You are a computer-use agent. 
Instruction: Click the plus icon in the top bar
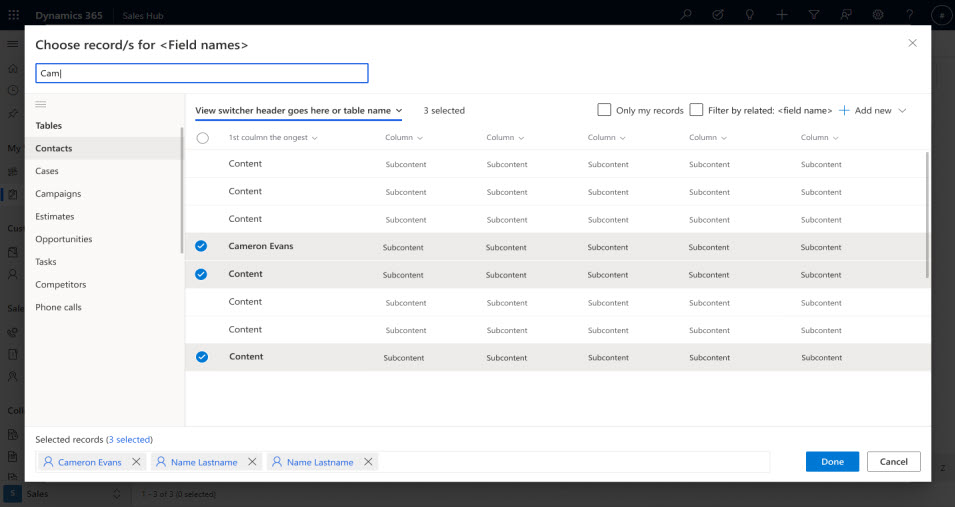coord(782,14)
